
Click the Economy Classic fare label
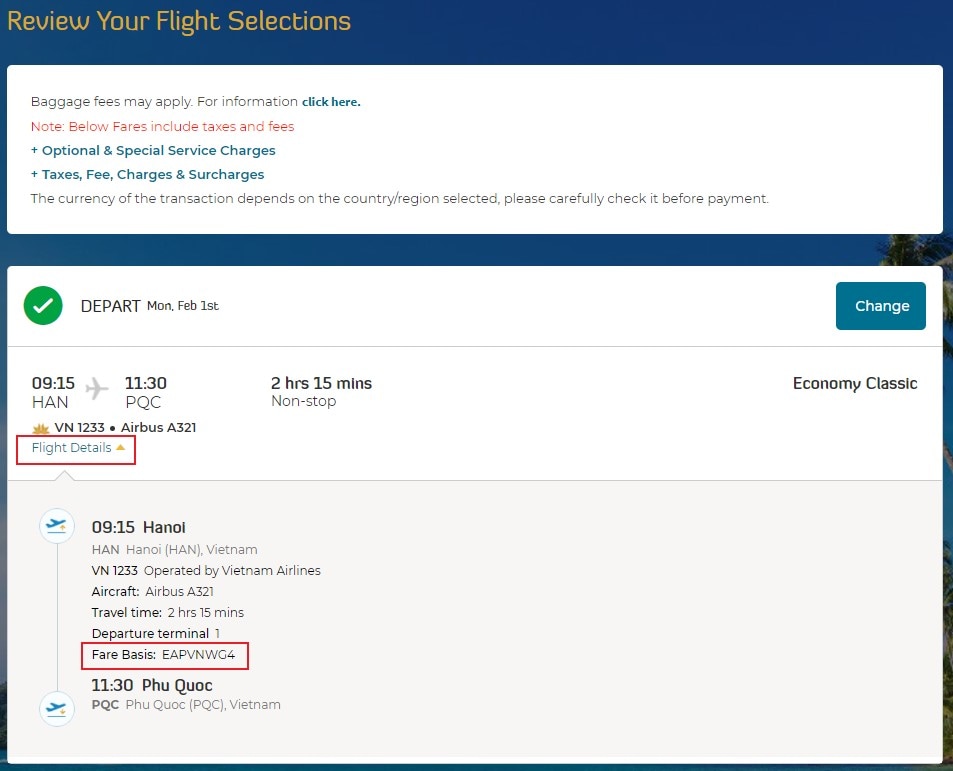point(855,383)
